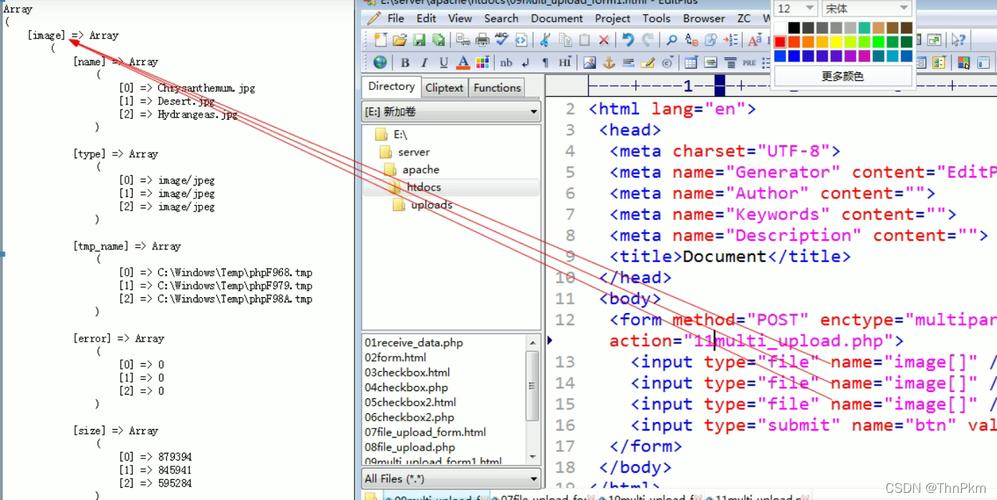This screenshot has width=997, height=500.
Task: Click the color palette grid icon
Action: point(483,62)
